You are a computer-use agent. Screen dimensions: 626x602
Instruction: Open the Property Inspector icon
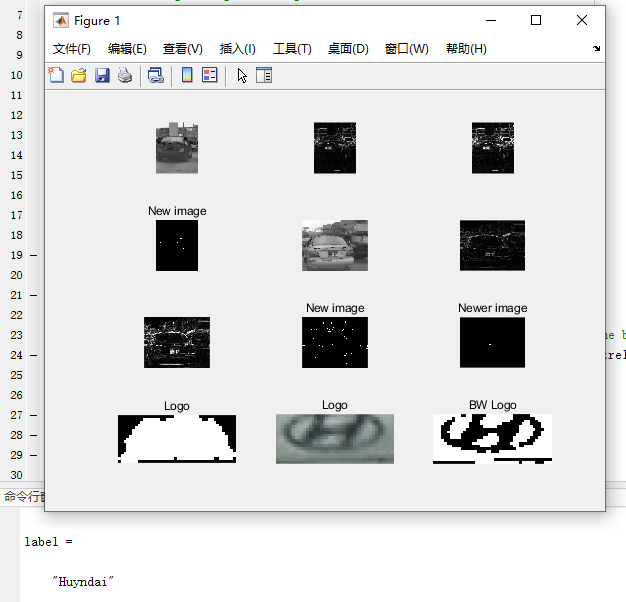[x=264, y=75]
